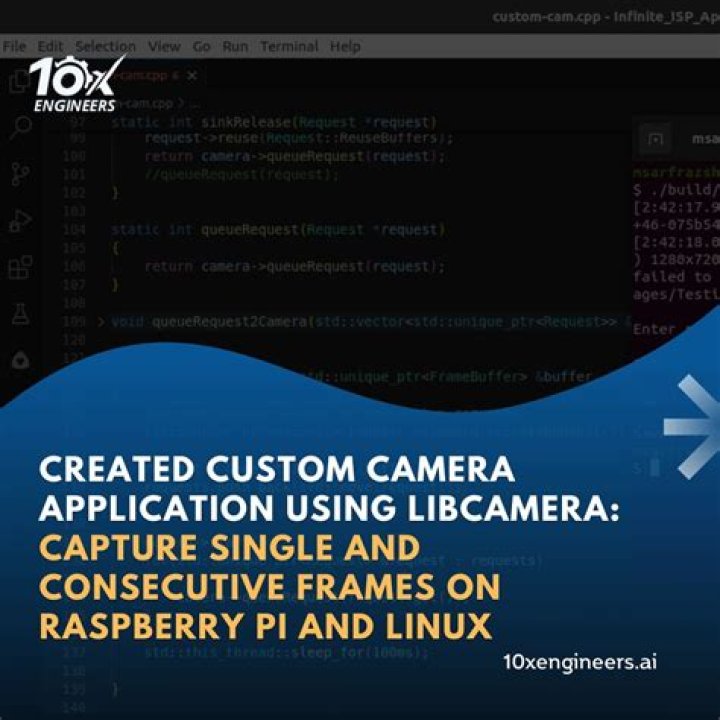Screen dimensions: 720x720
Task: Open the View menu
Action: [164, 46]
